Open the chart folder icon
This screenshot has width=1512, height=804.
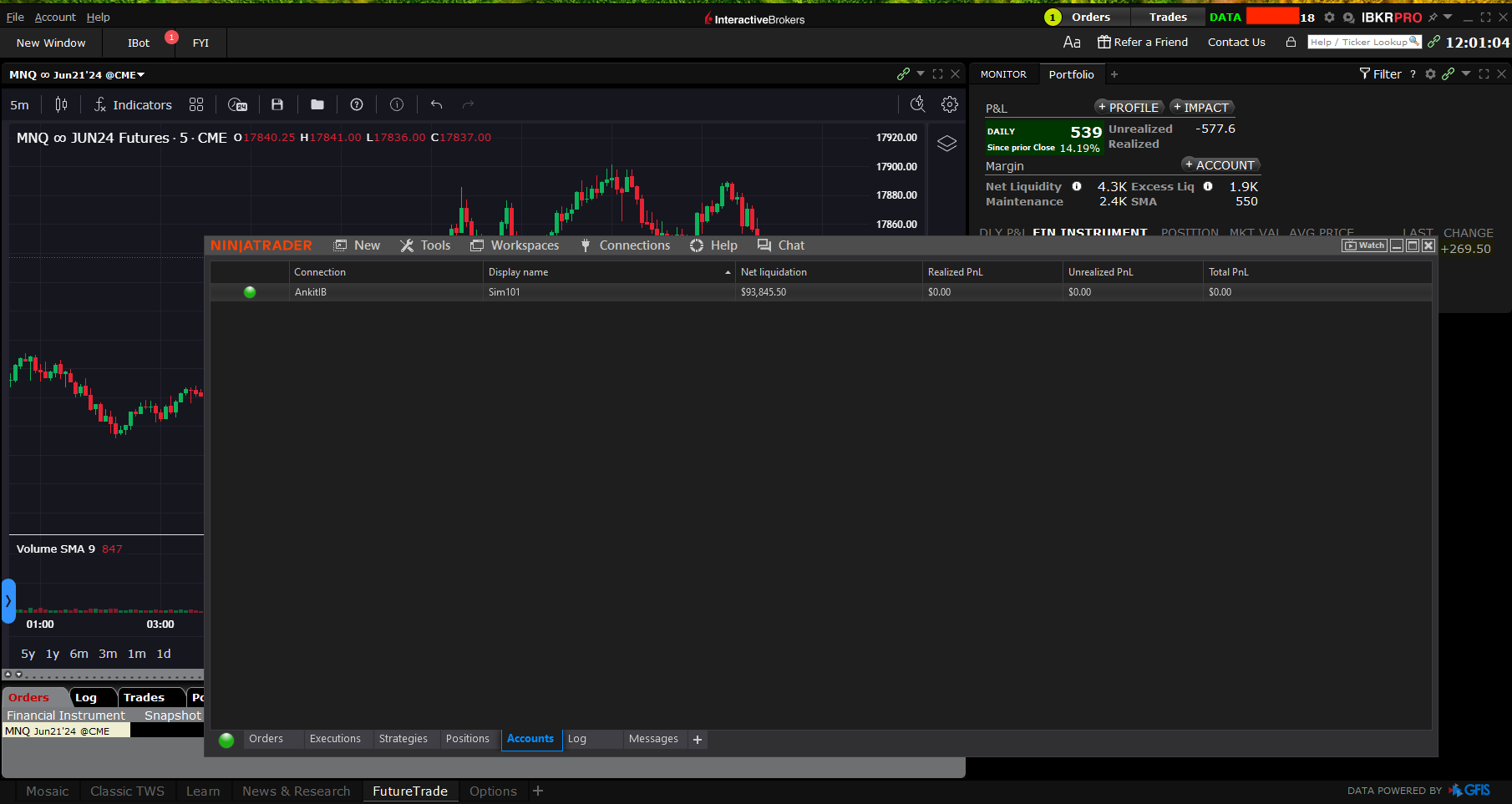pyautogui.click(x=317, y=104)
